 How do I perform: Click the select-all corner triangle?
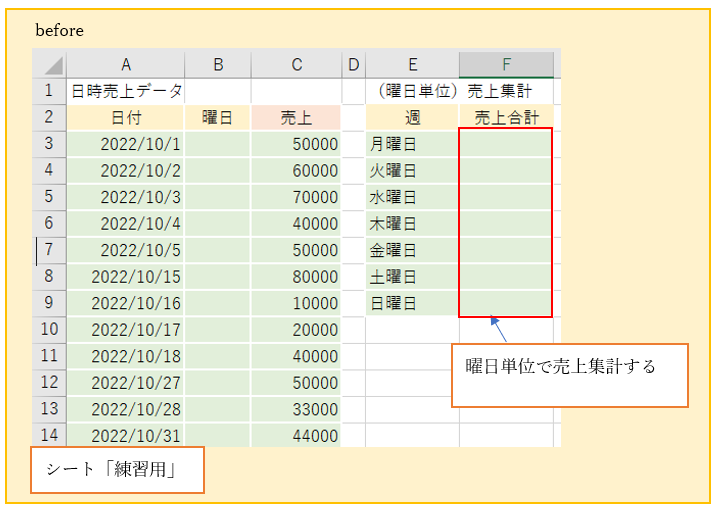point(50,65)
